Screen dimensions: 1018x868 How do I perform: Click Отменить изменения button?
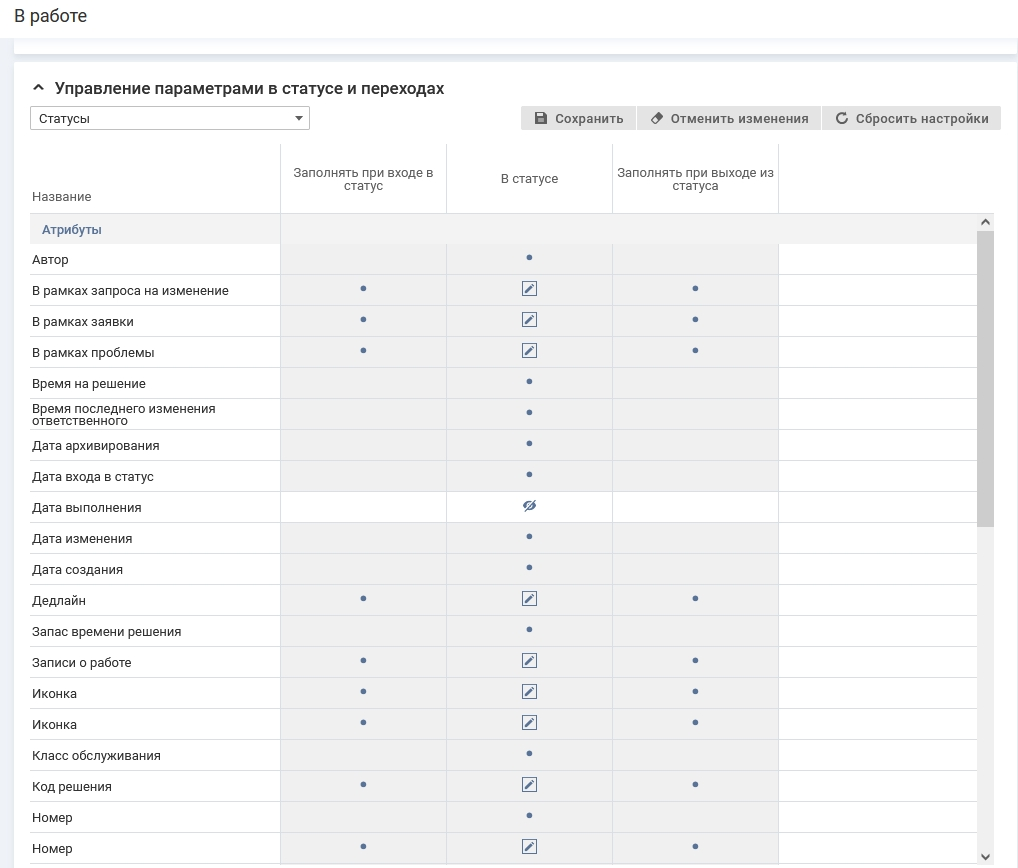(x=728, y=118)
